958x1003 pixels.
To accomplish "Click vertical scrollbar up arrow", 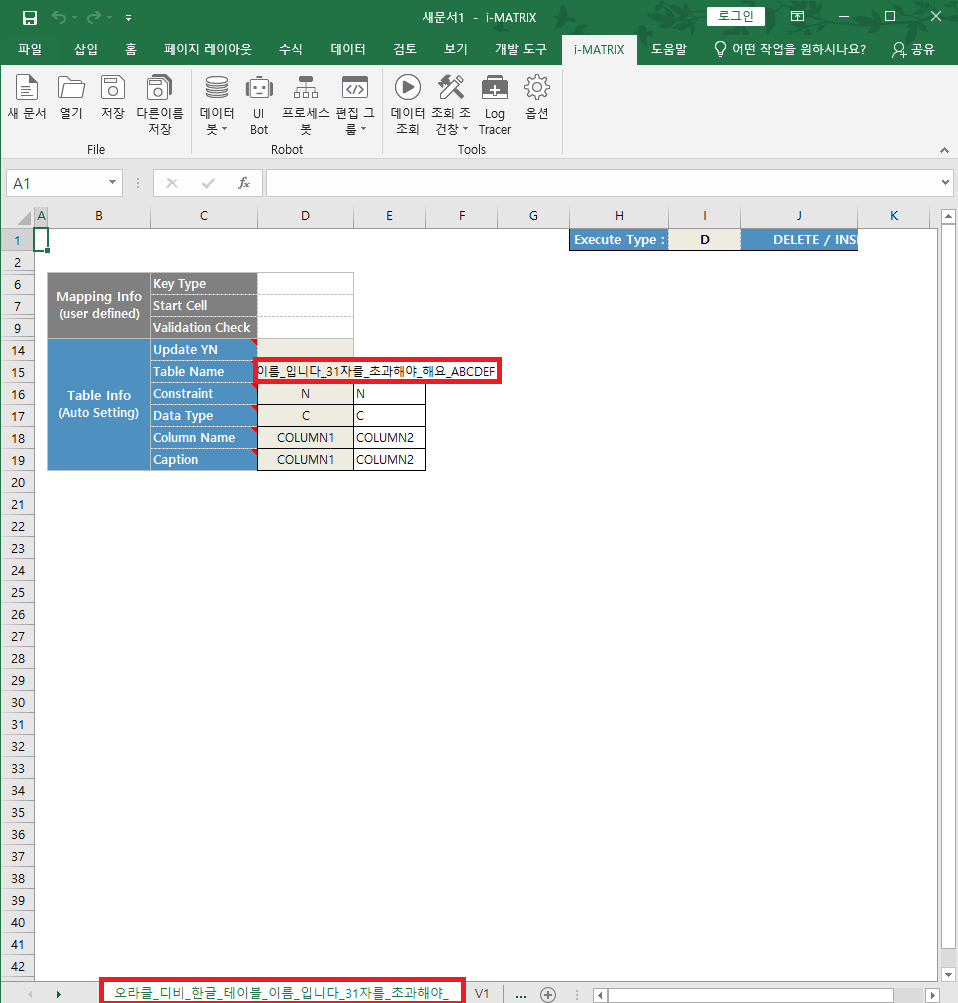I will pos(948,217).
